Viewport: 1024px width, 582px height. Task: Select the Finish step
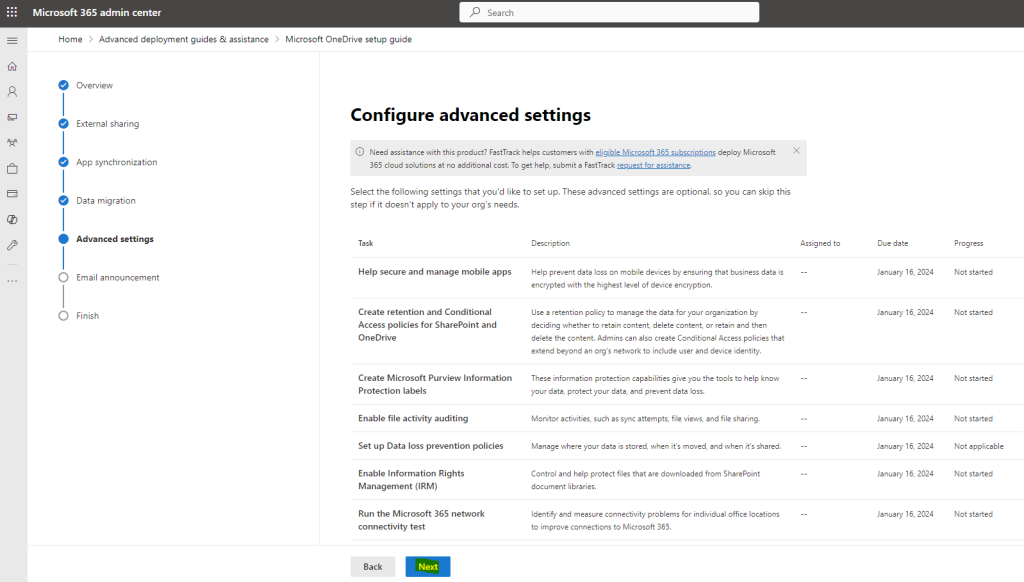(x=88, y=315)
